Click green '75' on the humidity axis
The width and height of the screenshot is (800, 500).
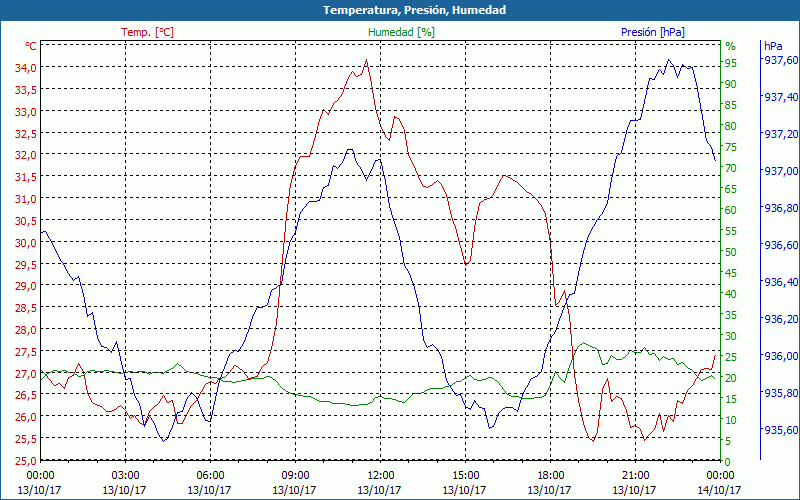coord(731,147)
